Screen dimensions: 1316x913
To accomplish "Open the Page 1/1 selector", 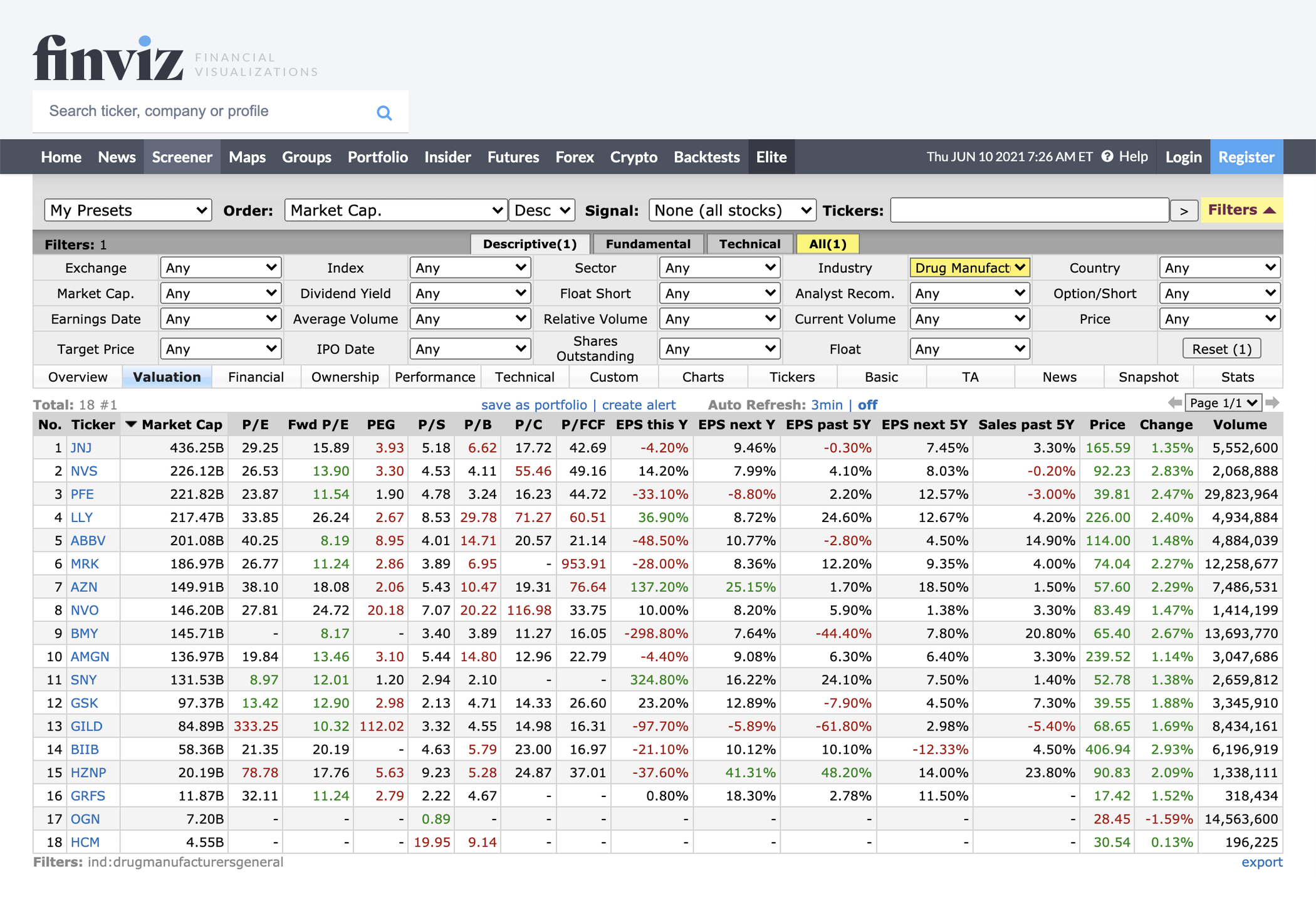I will coord(1223,403).
